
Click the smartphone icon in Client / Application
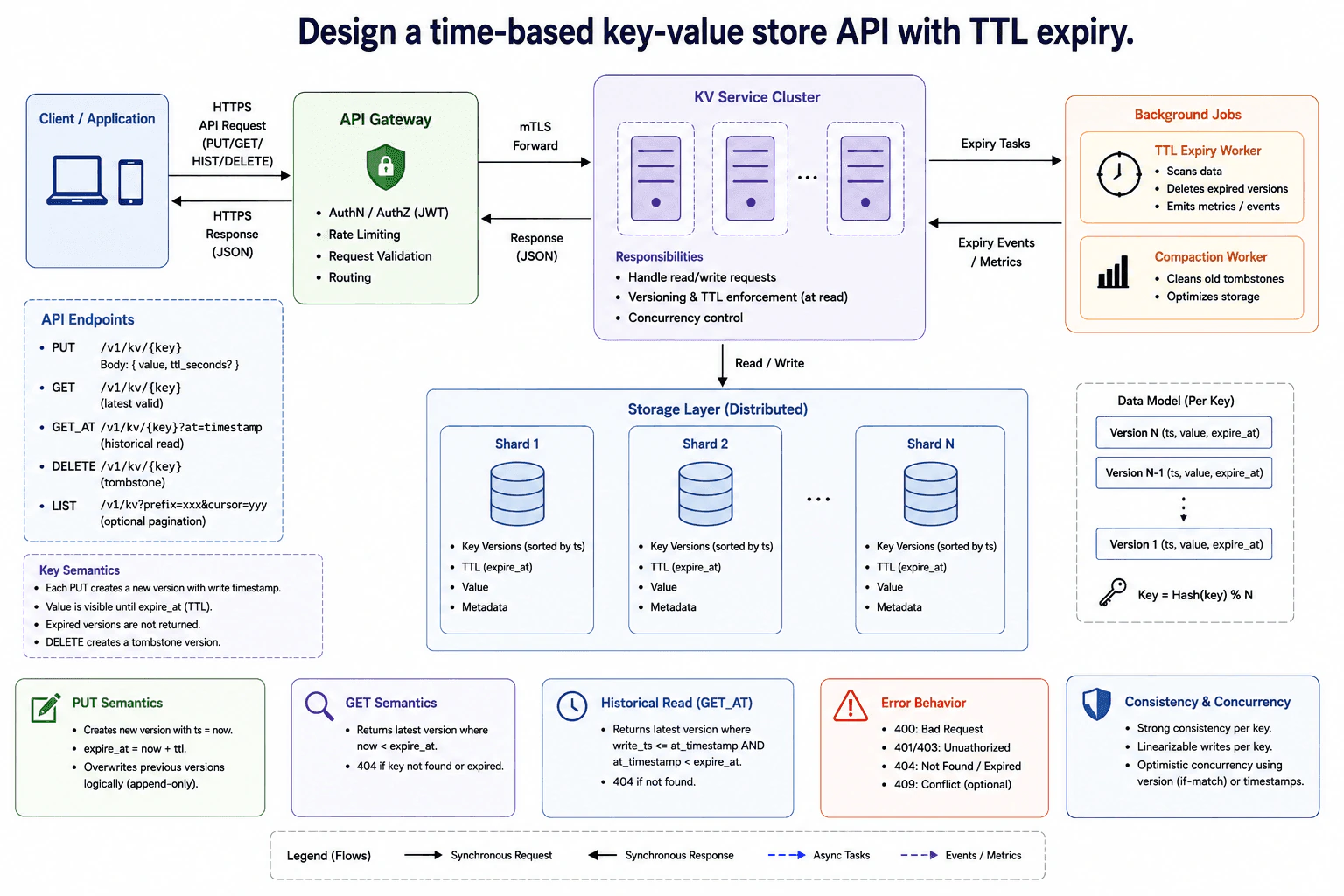pos(131,182)
